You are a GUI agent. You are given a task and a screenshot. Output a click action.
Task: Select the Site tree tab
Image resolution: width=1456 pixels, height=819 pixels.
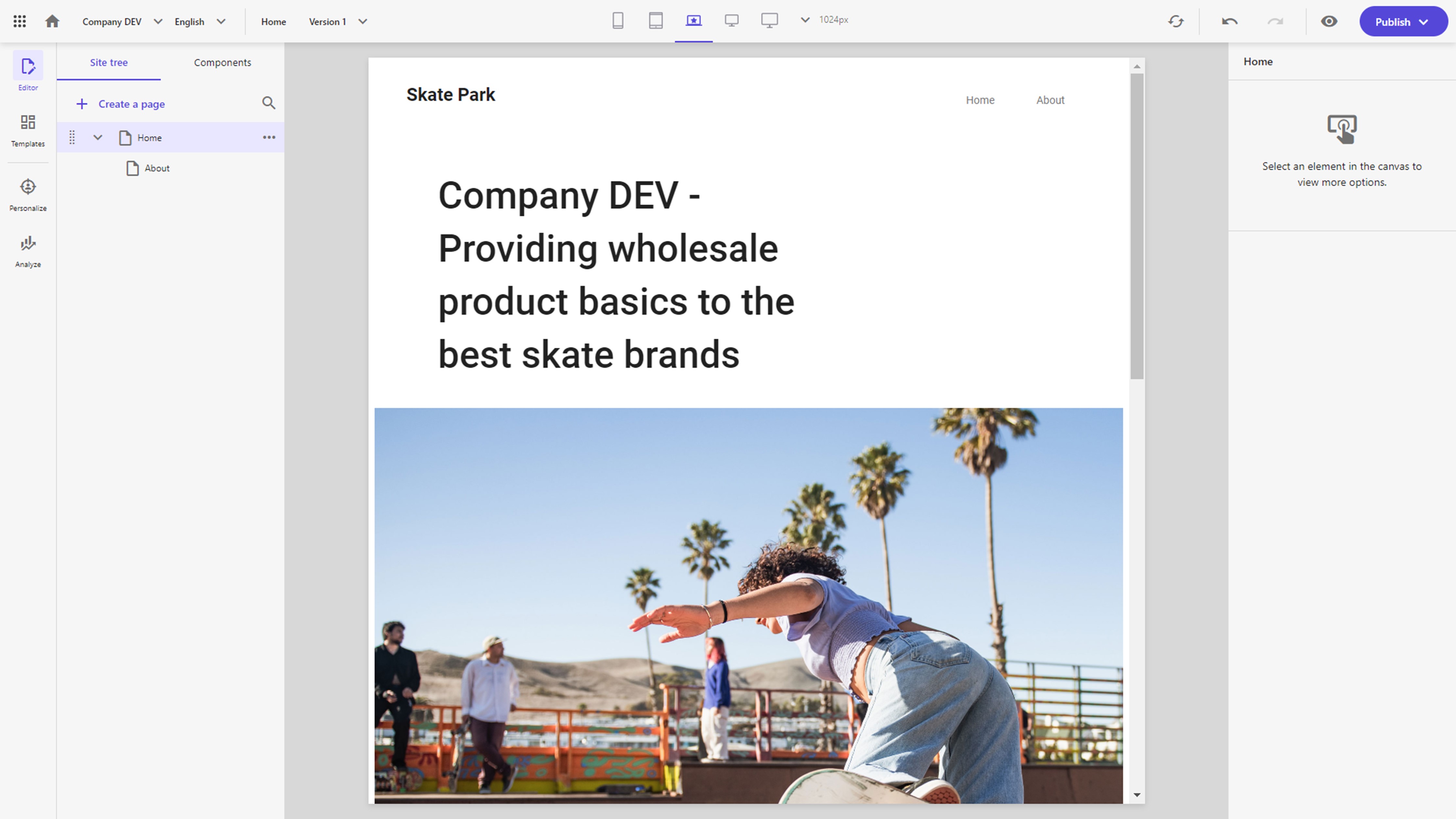click(109, 62)
